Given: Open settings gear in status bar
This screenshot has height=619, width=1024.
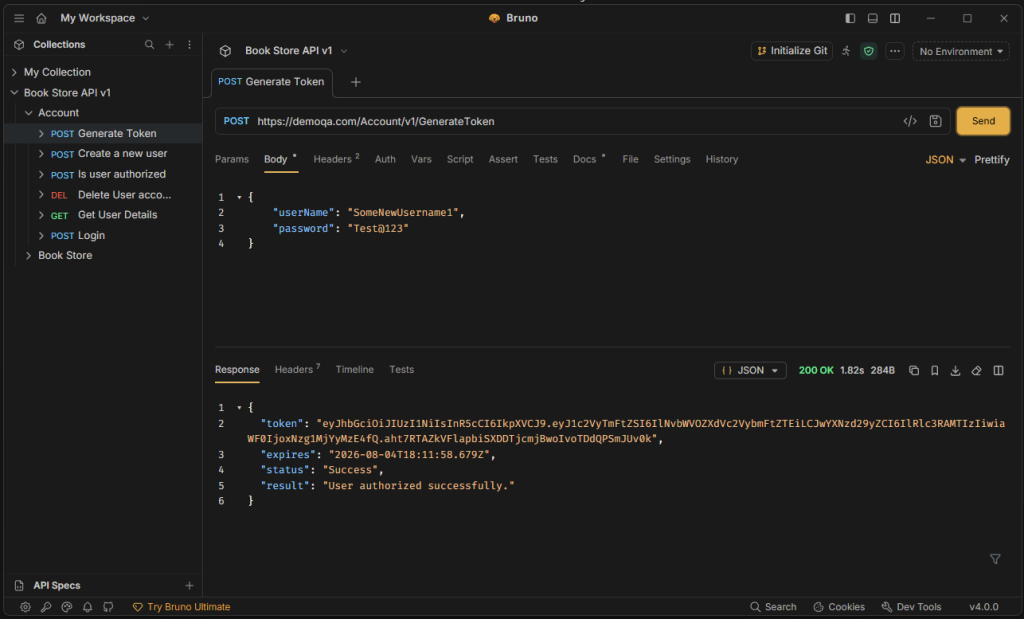Looking at the screenshot, I should 25,607.
